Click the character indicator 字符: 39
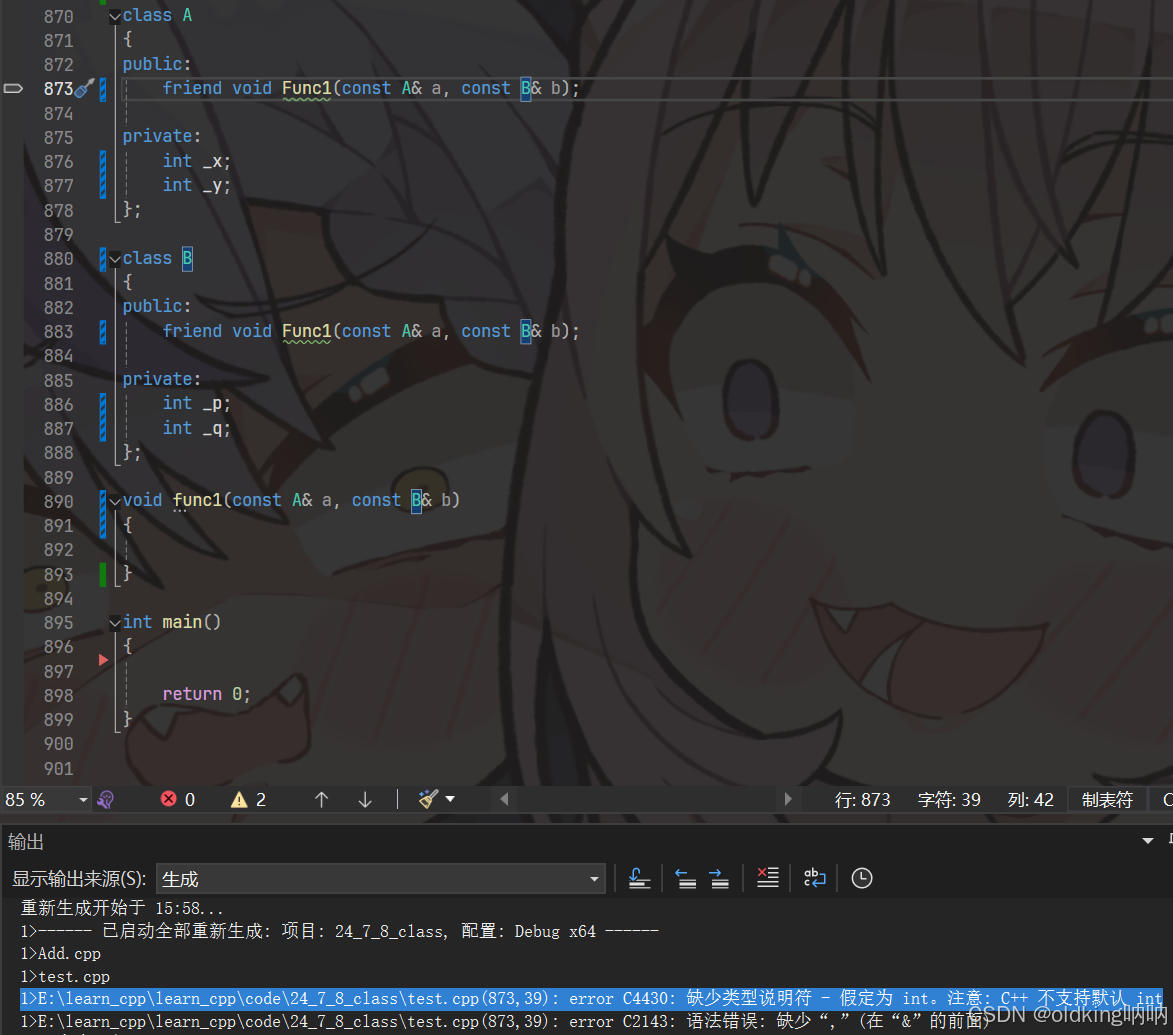Viewport: 1173px width, 1035px height. point(949,800)
